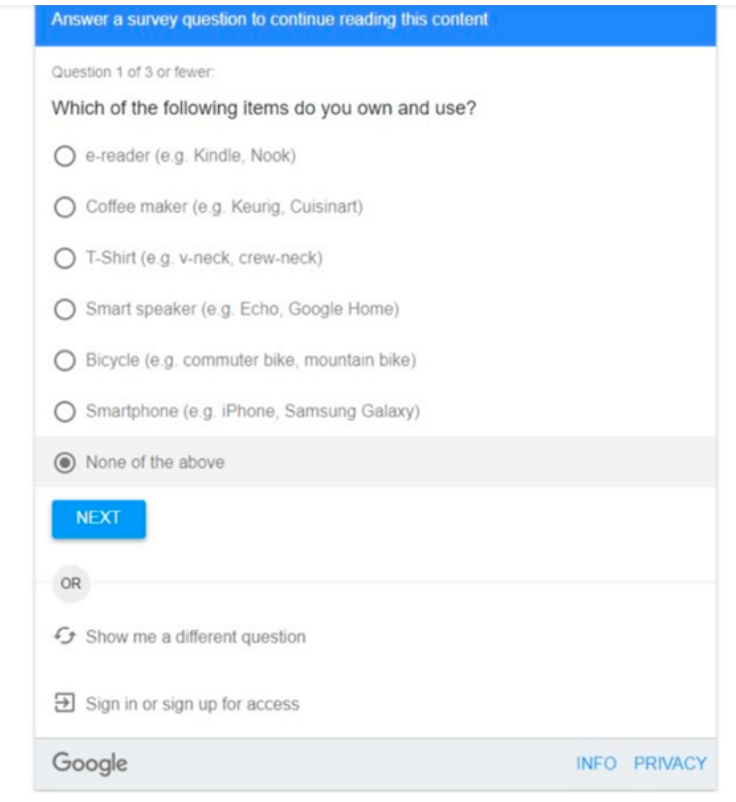
Task: Open the PRIVACY link in footer
Action: [x=670, y=764]
